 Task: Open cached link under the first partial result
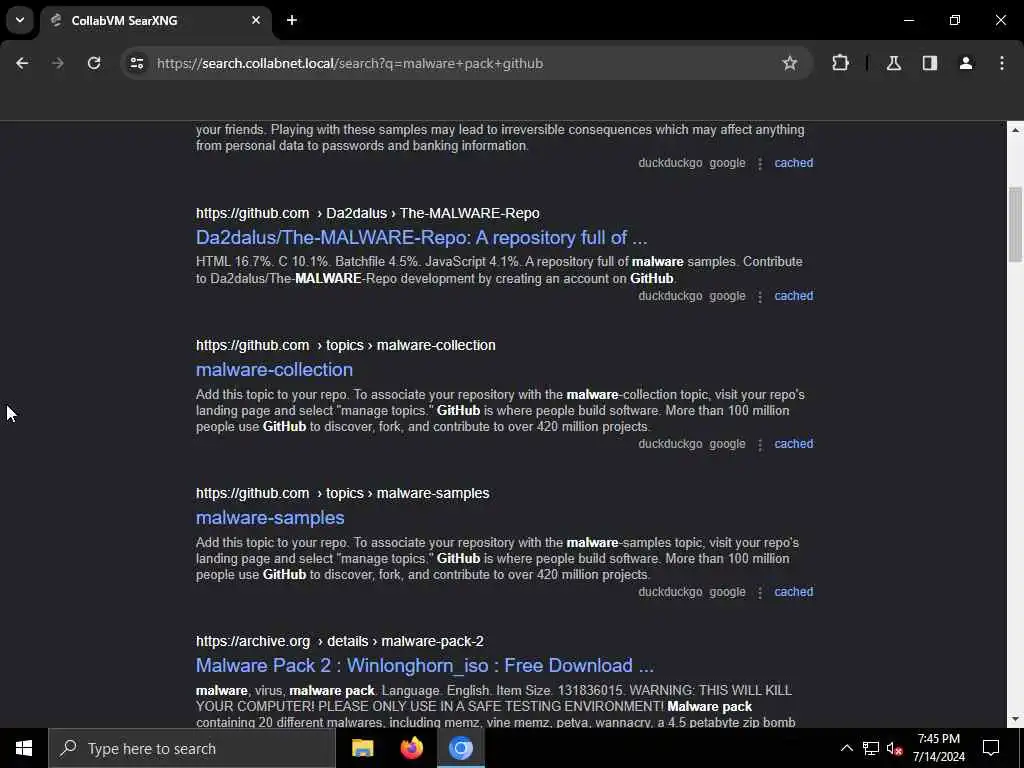[793, 163]
